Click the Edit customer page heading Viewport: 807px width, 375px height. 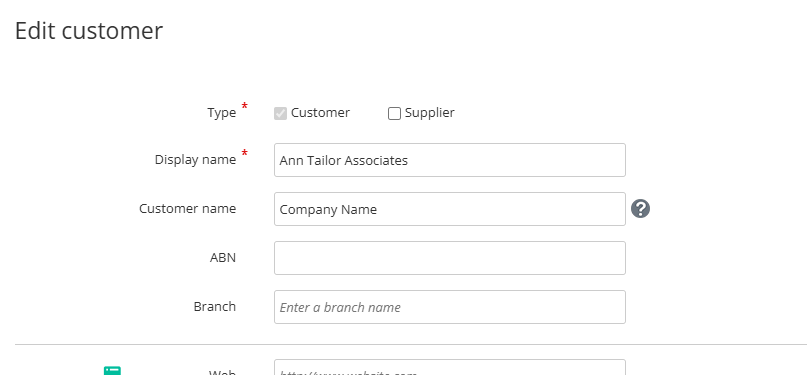(89, 30)
